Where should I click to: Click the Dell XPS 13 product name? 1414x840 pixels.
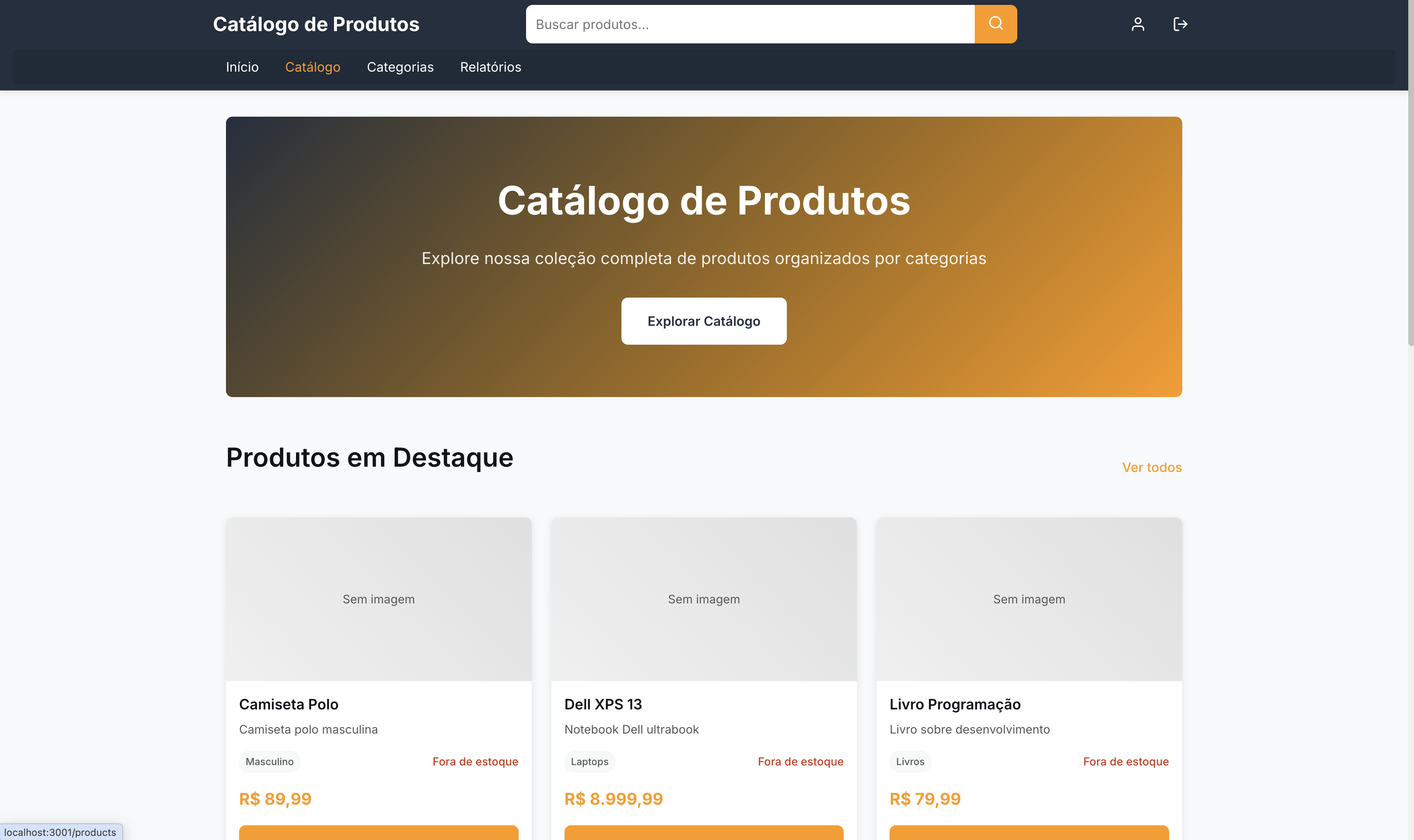(603, 704)
